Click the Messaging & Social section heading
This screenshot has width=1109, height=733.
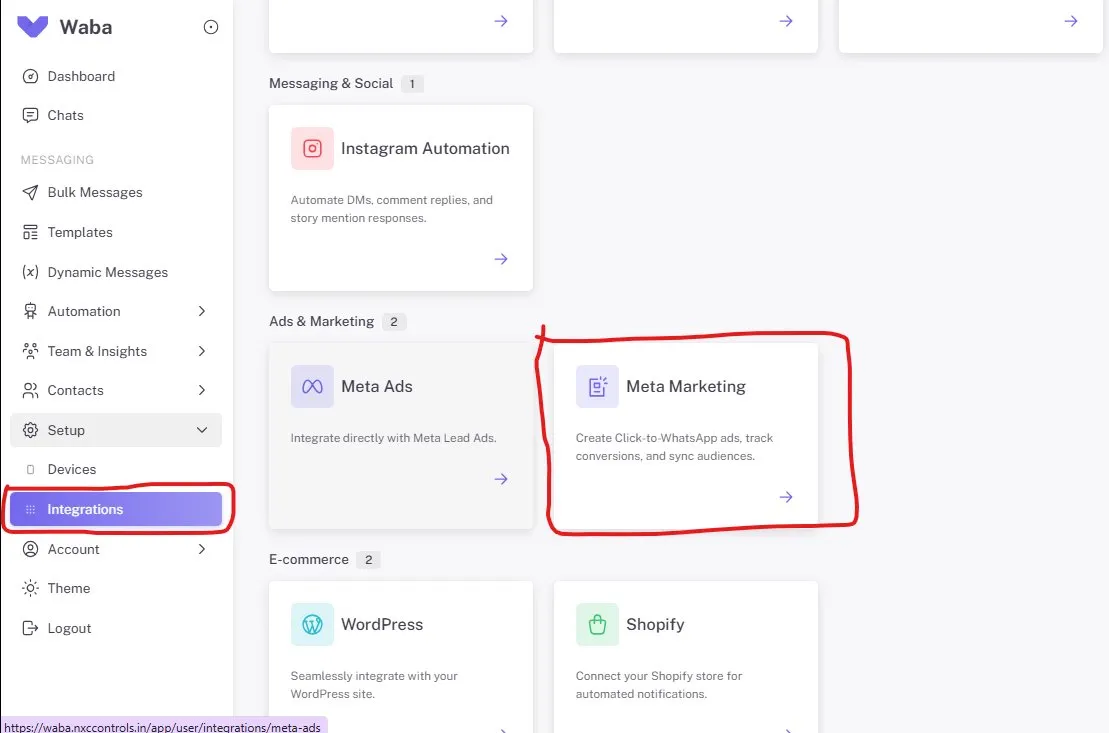[331, 83]
